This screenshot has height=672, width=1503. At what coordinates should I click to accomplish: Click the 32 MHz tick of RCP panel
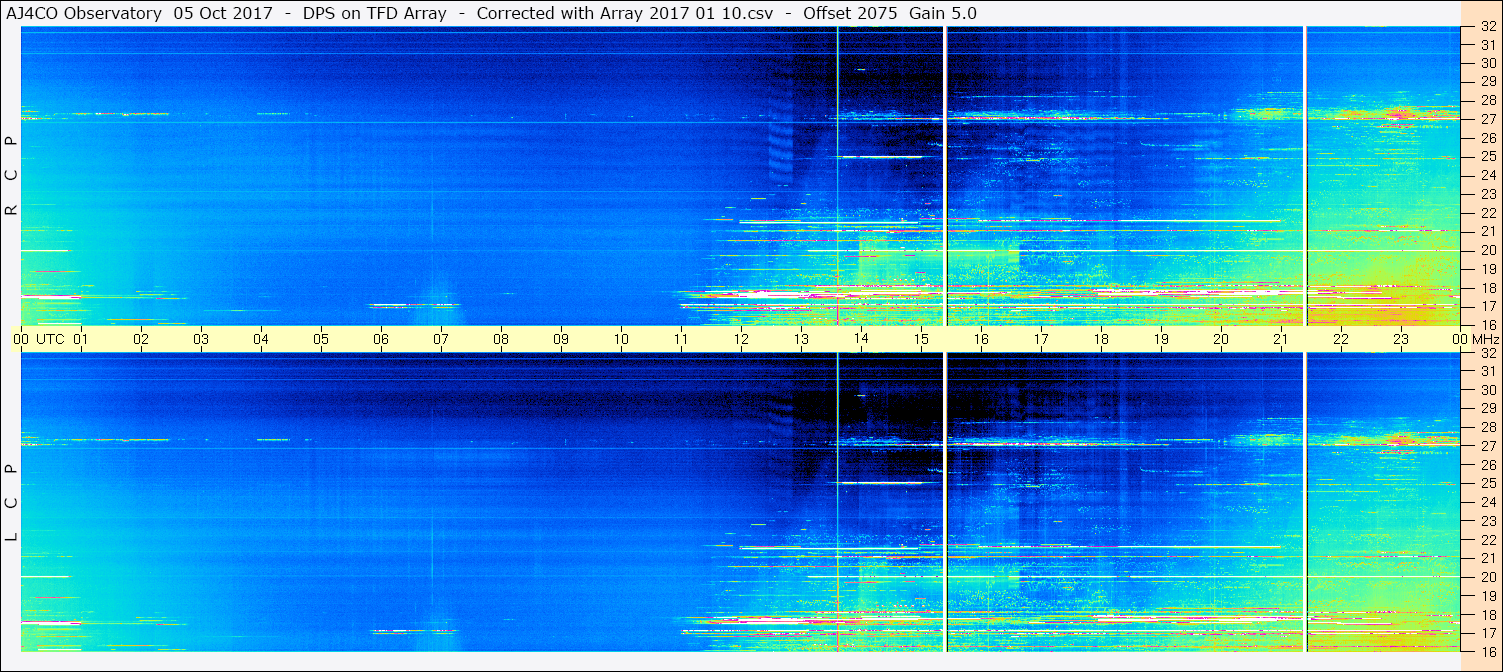tap(1487, 26)
